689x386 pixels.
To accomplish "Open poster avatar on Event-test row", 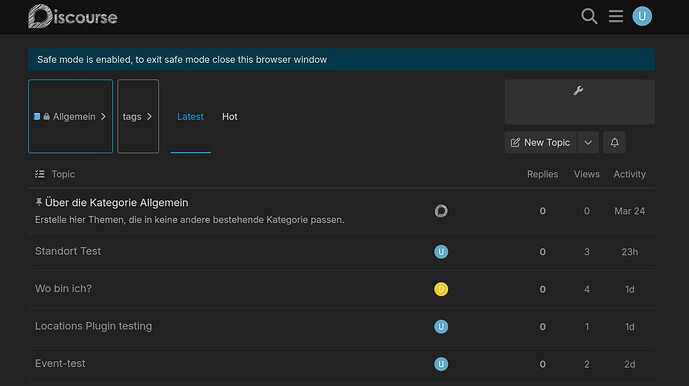I will point(441,364).
